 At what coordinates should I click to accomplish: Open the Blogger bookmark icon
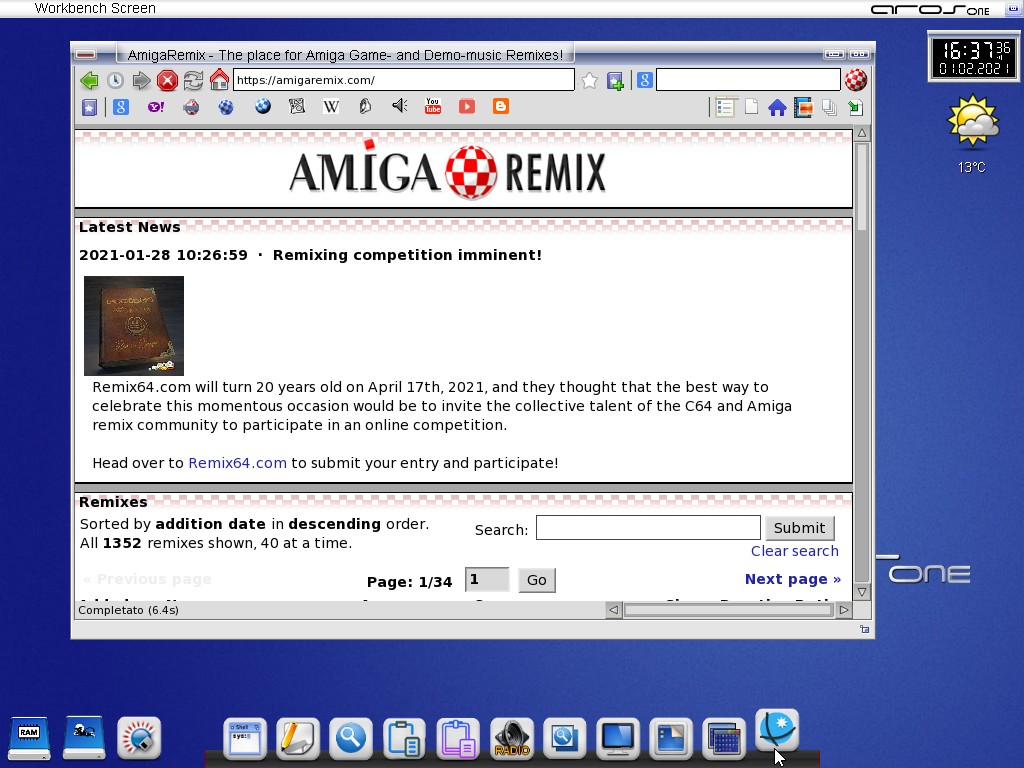[500, 106]
